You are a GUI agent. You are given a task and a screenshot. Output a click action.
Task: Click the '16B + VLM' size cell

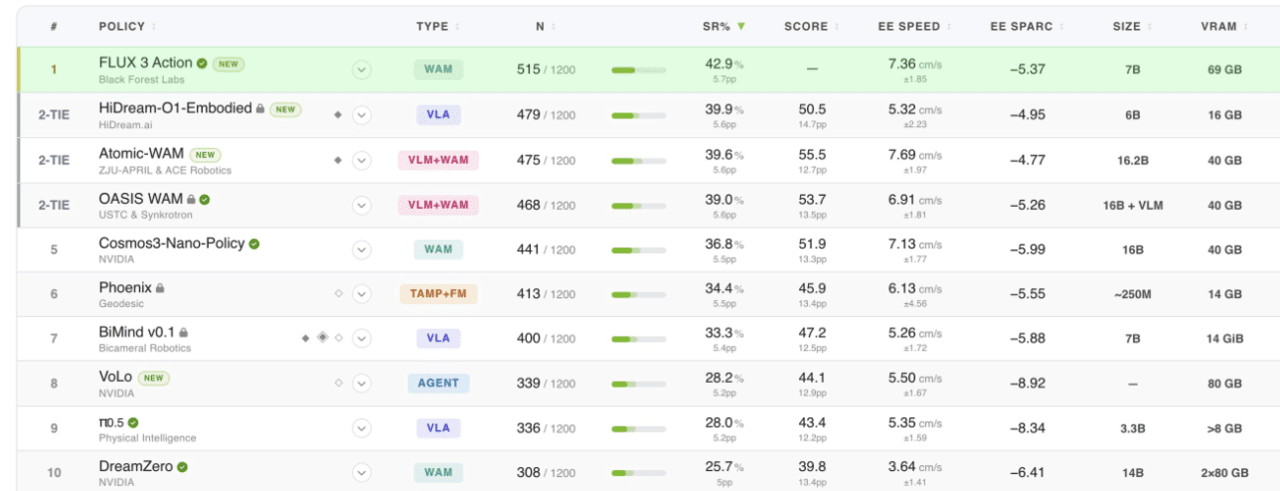[1132, 205]
